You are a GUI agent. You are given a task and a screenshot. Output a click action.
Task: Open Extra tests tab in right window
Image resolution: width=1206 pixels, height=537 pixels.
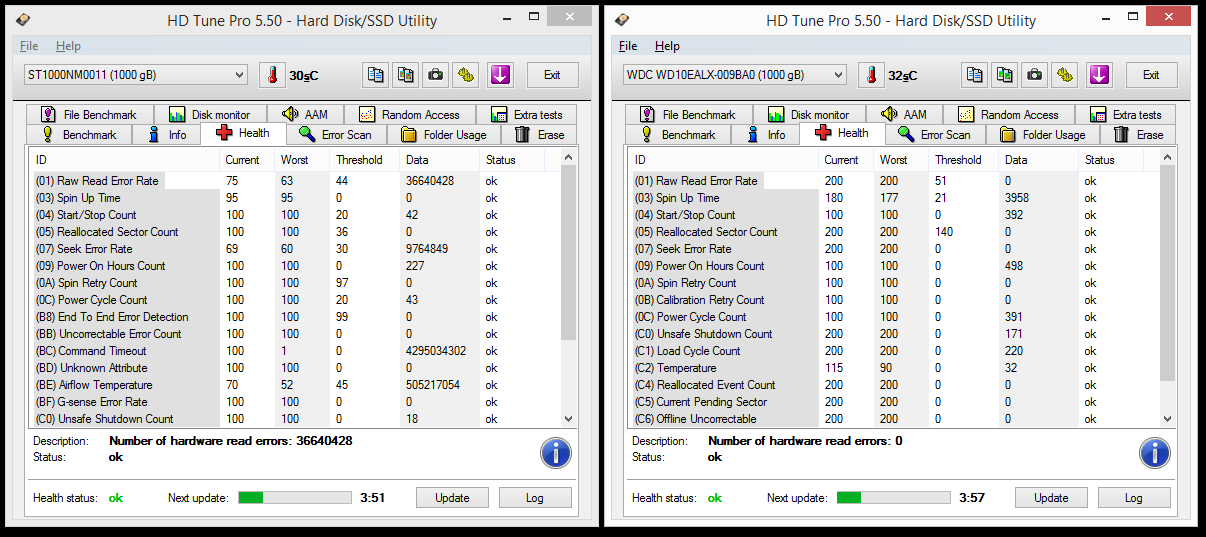coord(1126,115)
